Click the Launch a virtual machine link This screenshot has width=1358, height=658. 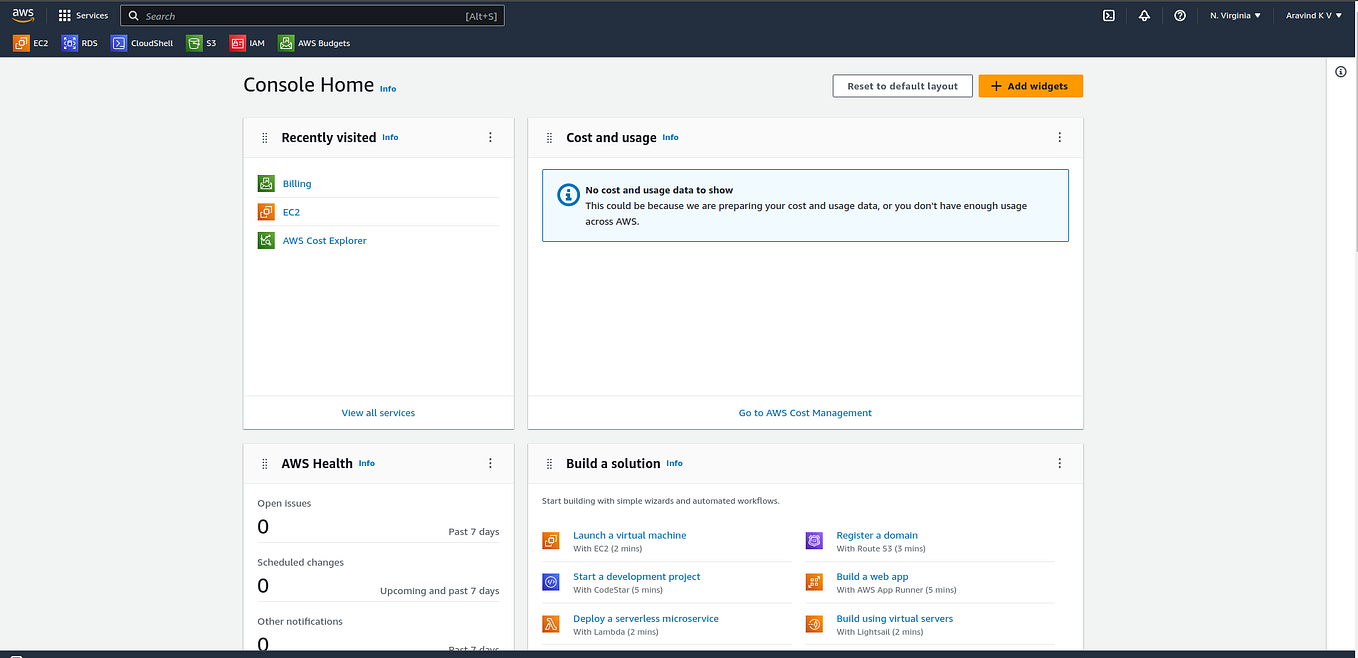pyautogui.click(x=630, y=535)
